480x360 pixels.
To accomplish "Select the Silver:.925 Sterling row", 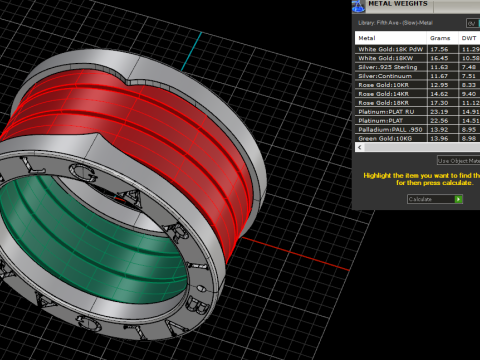I will point(417,67).
